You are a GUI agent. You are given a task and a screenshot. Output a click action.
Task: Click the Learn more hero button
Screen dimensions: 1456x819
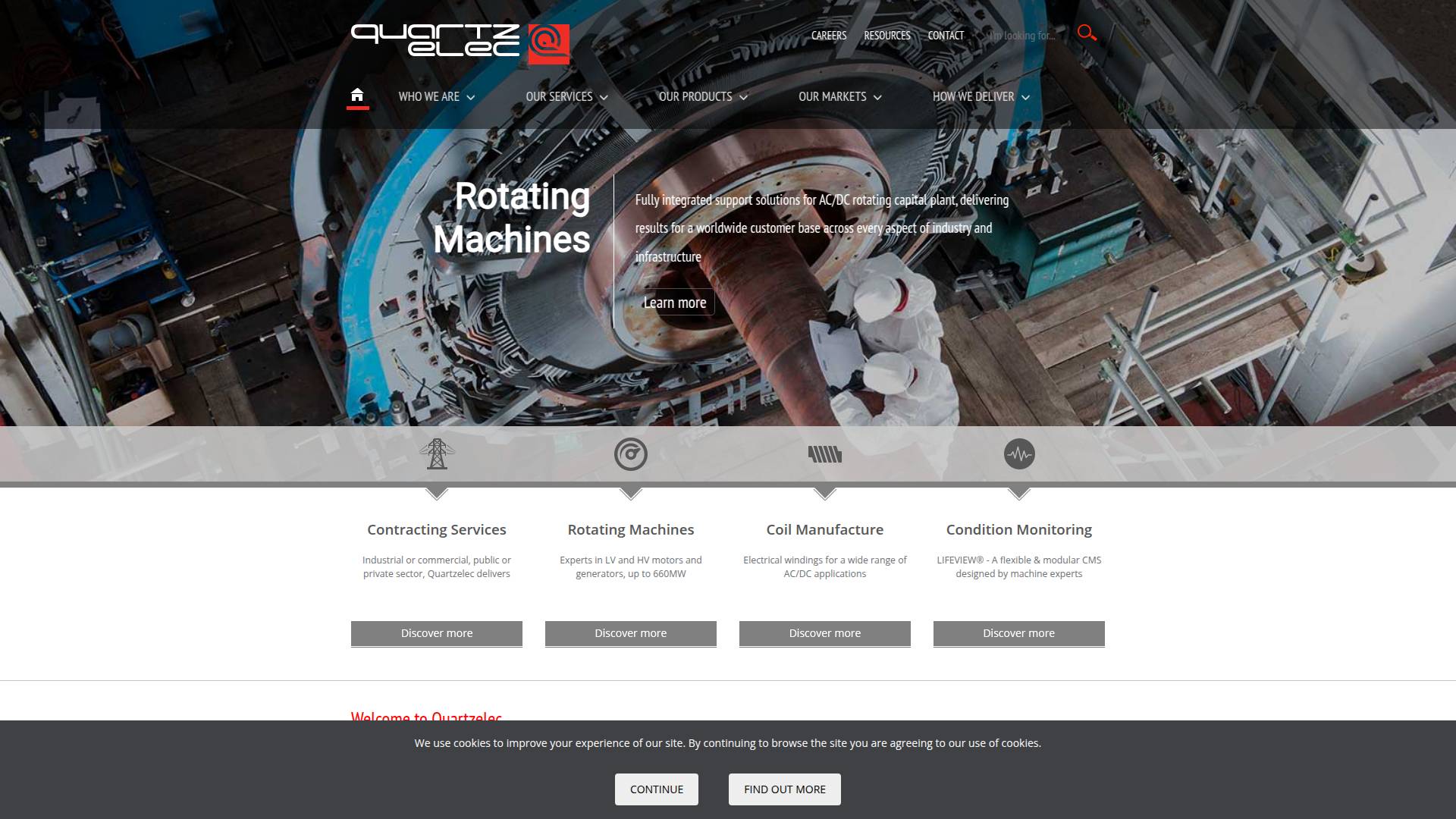click(675, 303)
